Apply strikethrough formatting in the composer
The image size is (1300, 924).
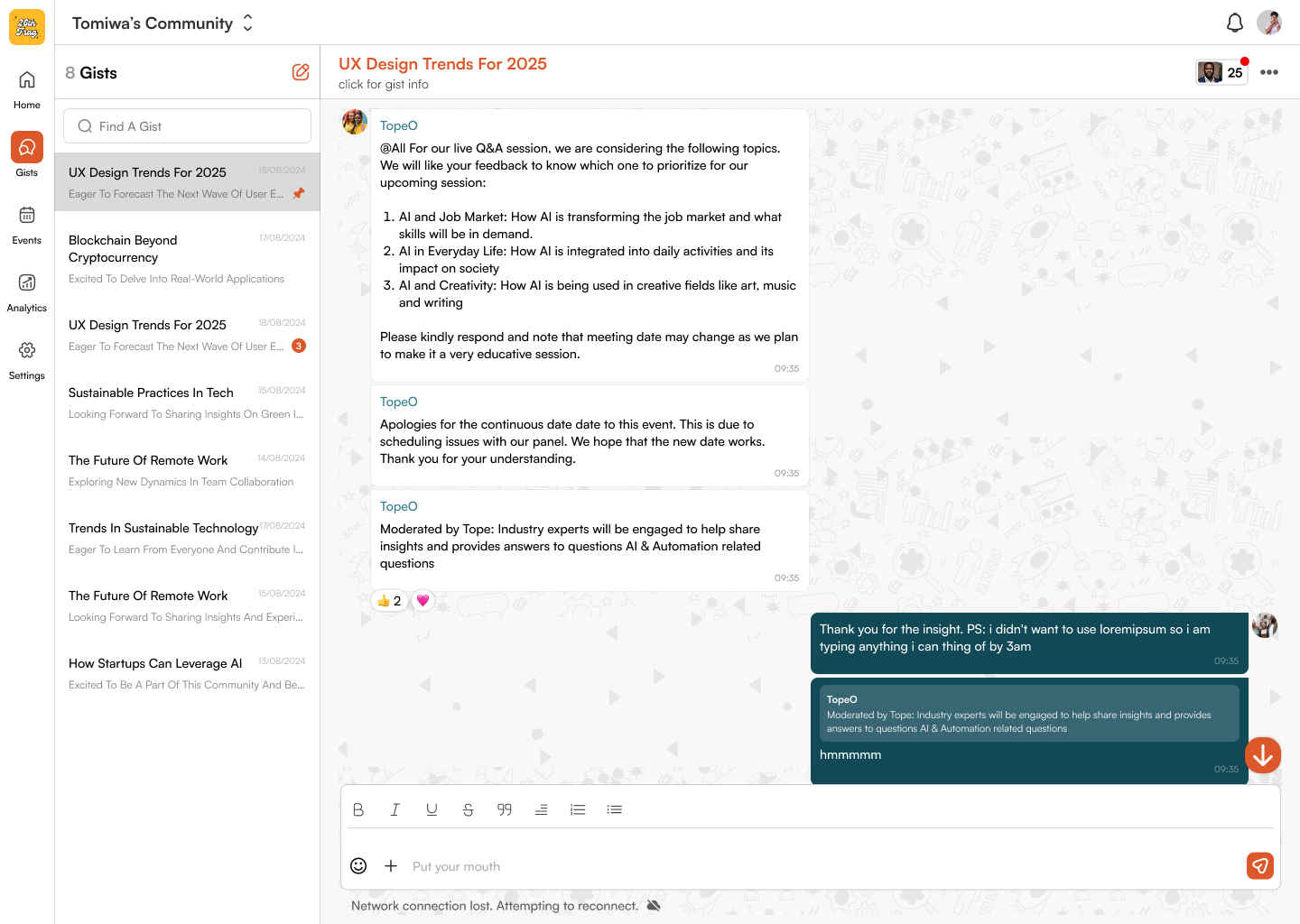click(468, 809)
